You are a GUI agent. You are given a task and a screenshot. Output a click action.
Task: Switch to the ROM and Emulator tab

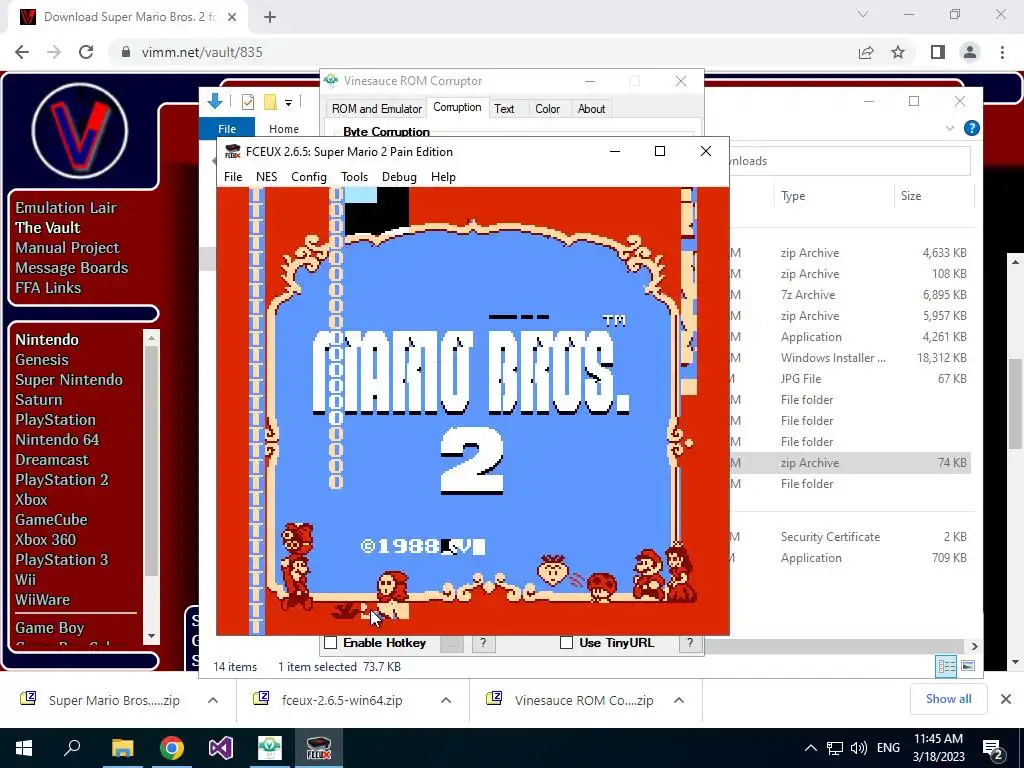(x=376, y=109)
